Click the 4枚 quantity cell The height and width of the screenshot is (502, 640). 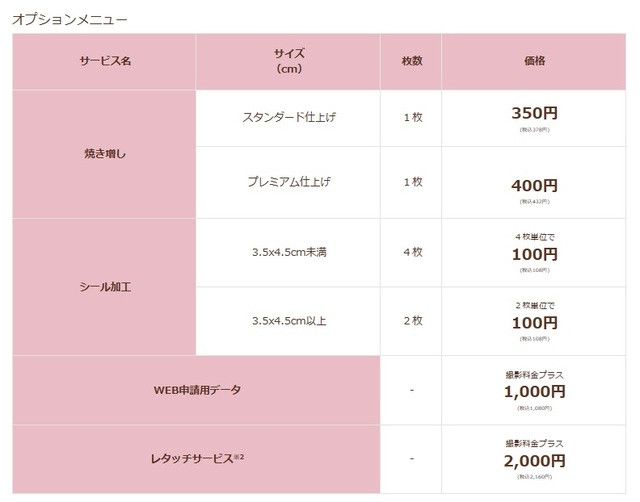[412, 252]
